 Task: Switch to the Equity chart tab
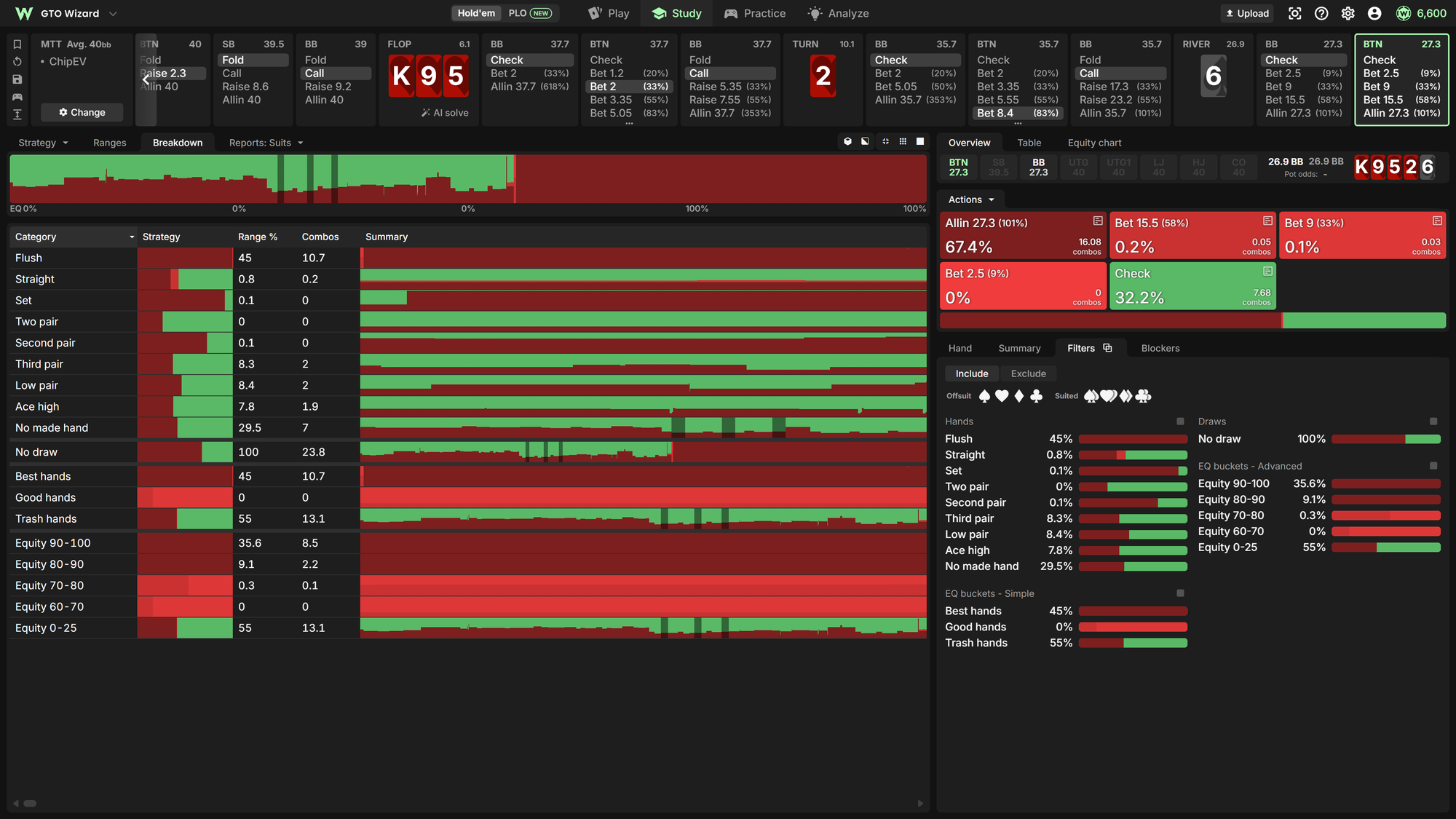pos(1094,143)
